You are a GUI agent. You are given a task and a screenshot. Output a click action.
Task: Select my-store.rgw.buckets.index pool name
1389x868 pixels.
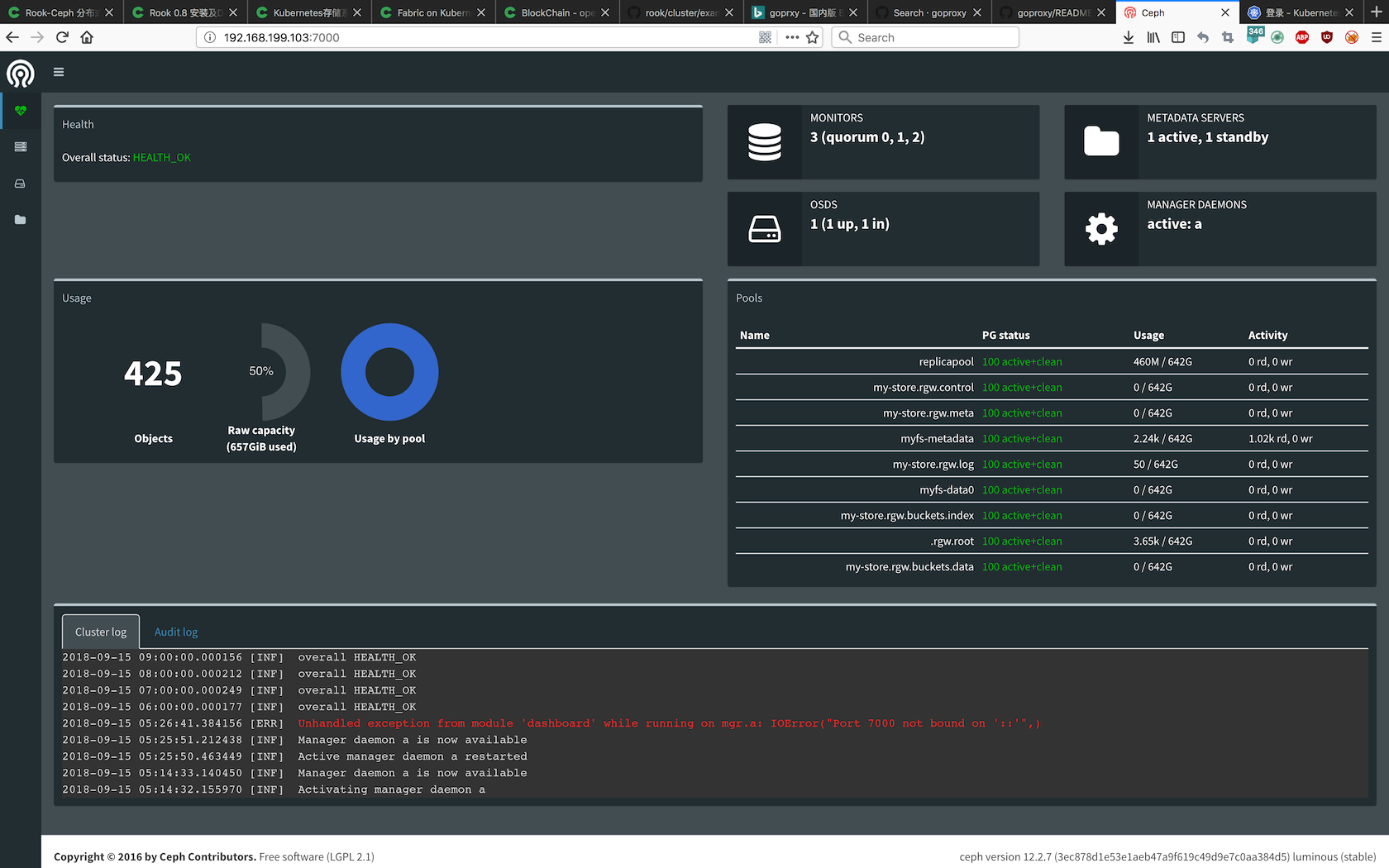(x=907, y=515)
